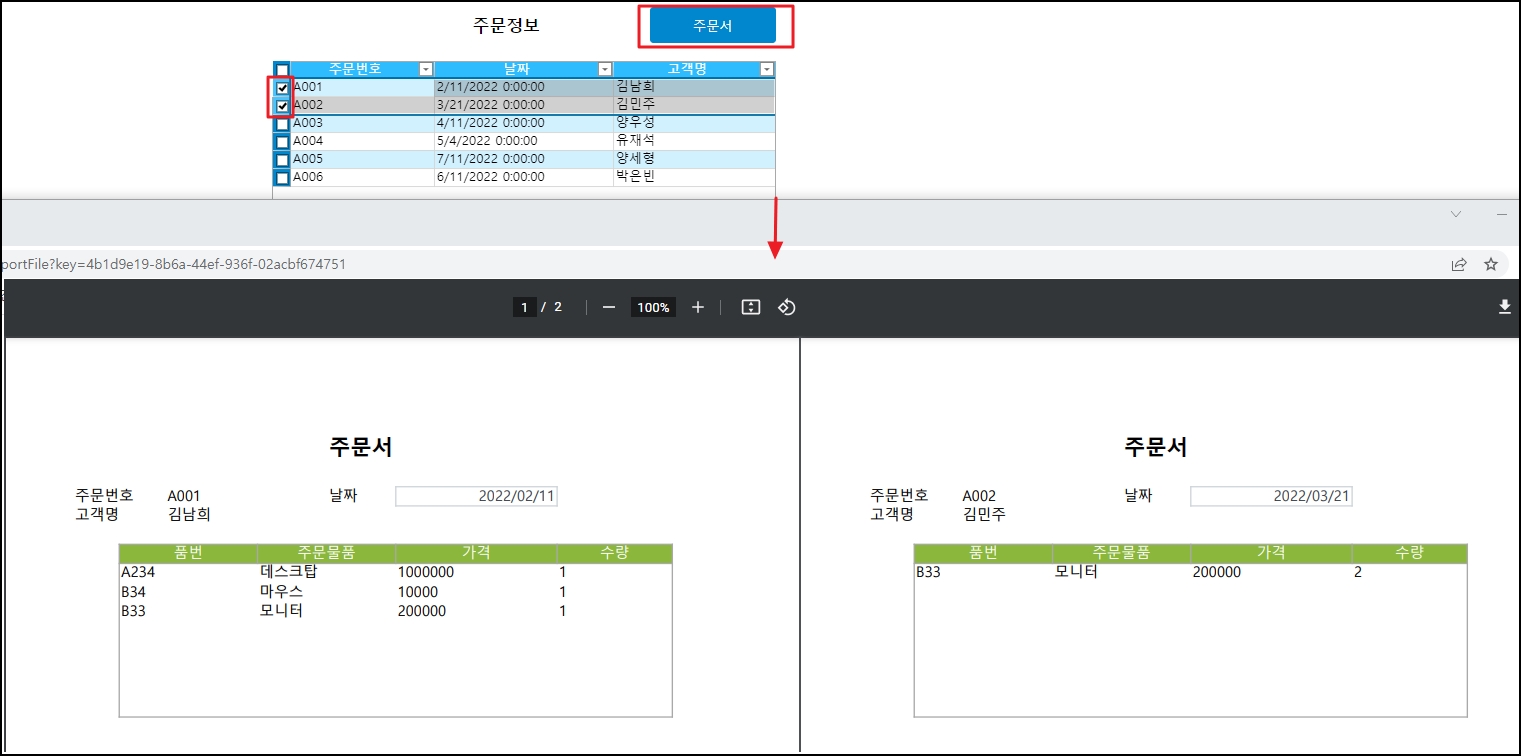
Task: Check the checkbox for order A003
Action: tap(282, 124)
